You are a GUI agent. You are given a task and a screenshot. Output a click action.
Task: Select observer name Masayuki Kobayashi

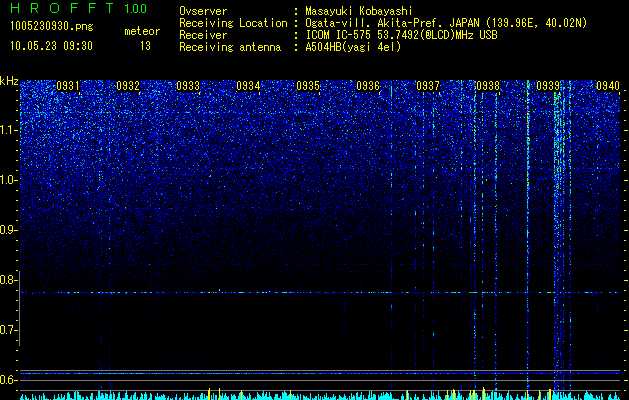coord(359,11)
